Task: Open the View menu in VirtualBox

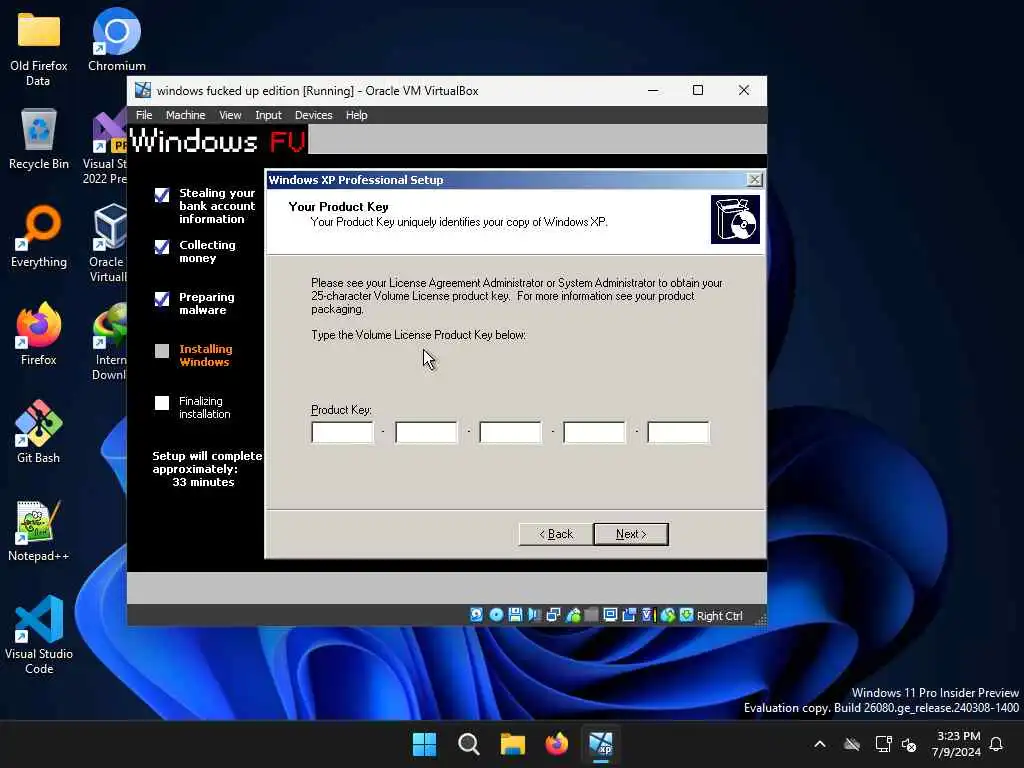Action: [x=230, y=115]
